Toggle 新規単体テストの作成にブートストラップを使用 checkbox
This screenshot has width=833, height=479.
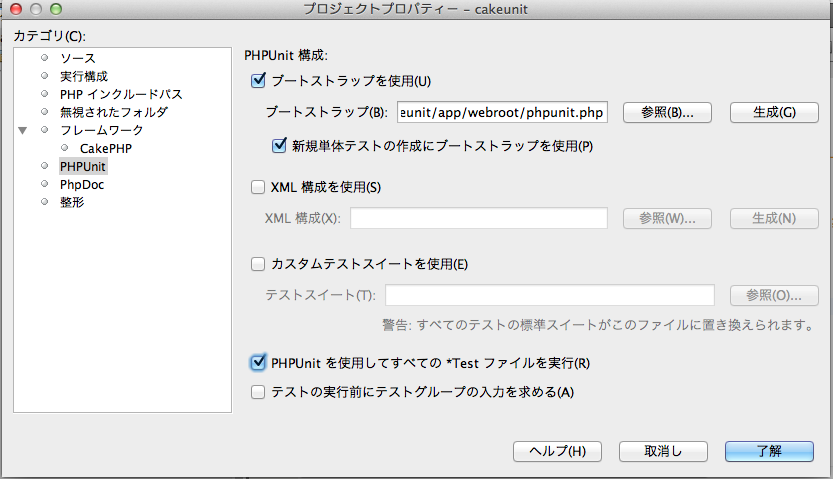(279, 146)
